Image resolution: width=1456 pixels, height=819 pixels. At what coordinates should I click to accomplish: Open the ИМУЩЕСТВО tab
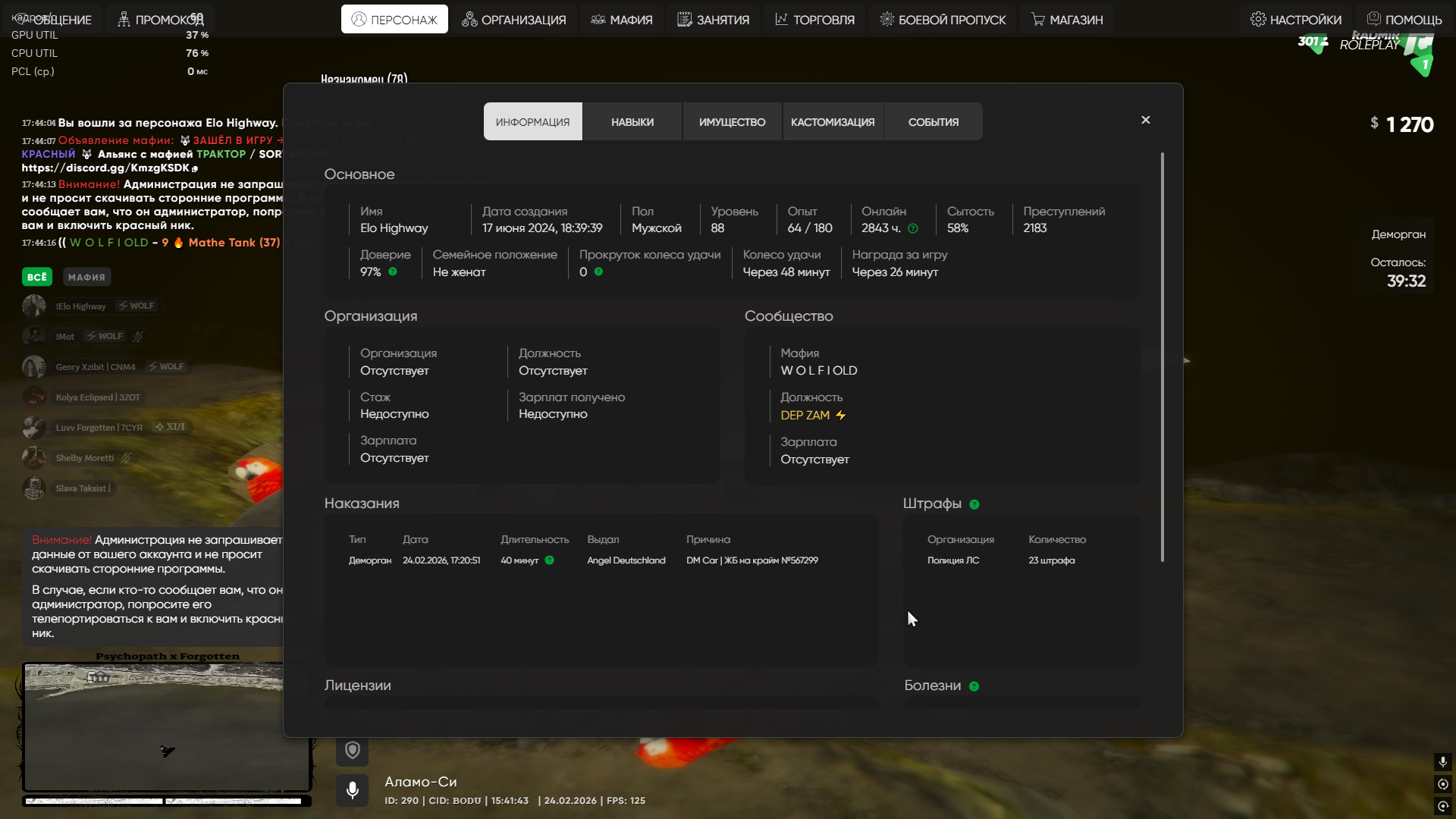point(732,122)
